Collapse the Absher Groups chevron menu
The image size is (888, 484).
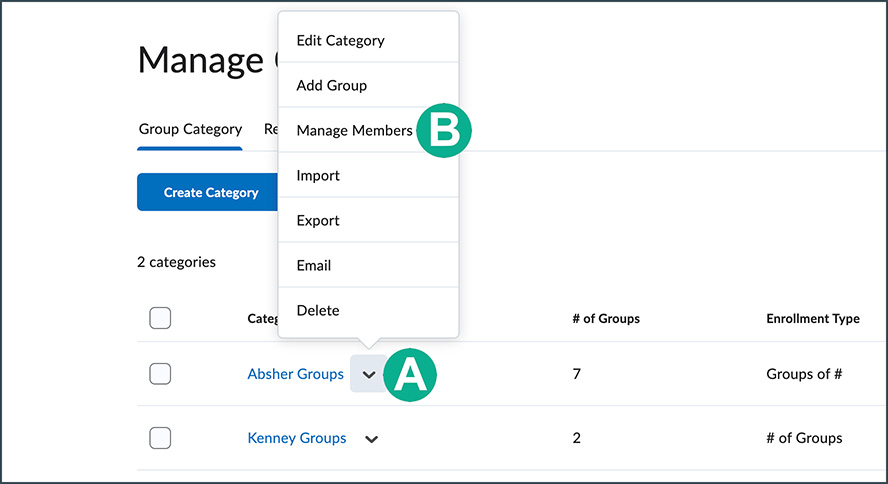tap(369, 374)
